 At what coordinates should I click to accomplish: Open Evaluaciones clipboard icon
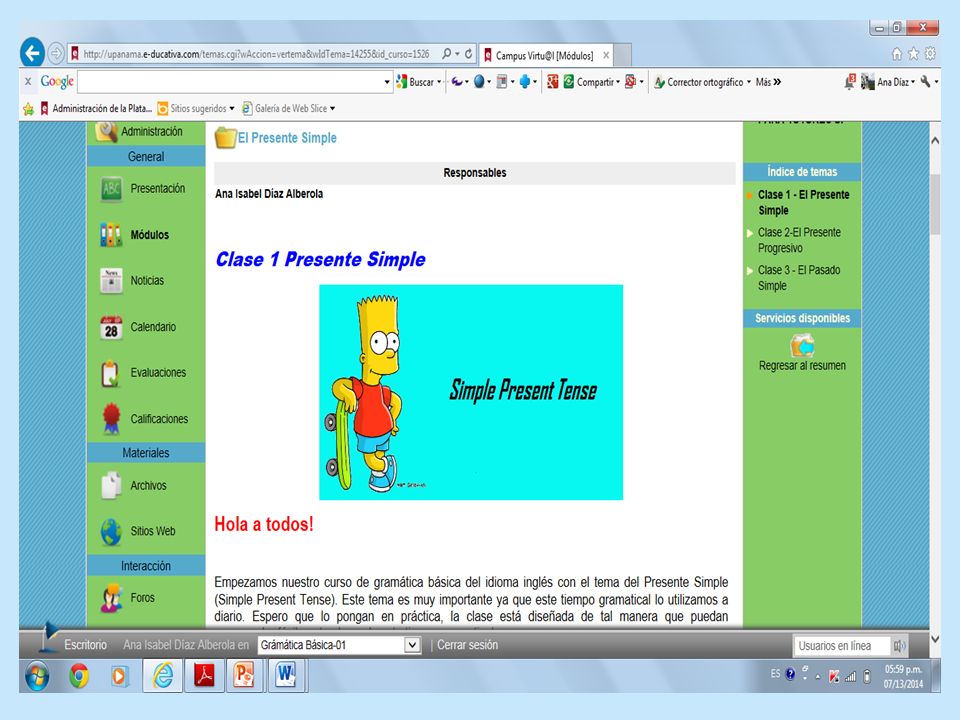tap(110, 373)
